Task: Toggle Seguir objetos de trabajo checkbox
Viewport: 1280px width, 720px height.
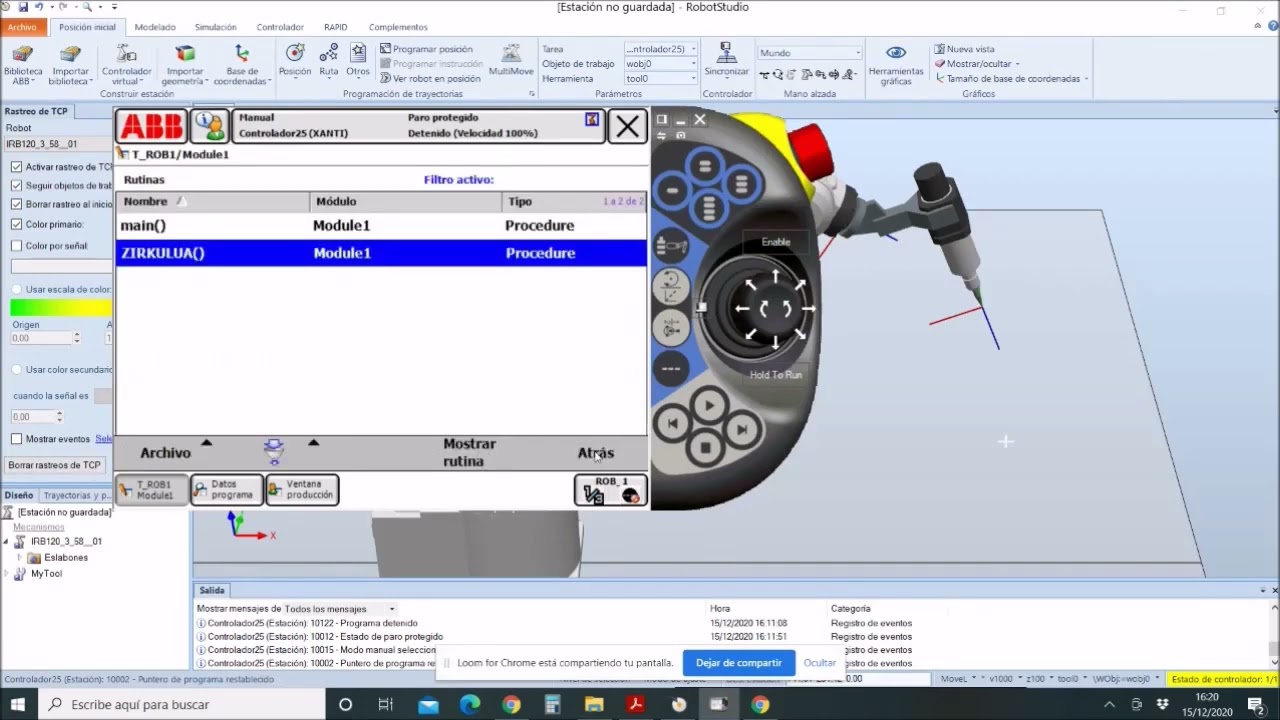Action: pyautogui.click(x=16, y=186)
